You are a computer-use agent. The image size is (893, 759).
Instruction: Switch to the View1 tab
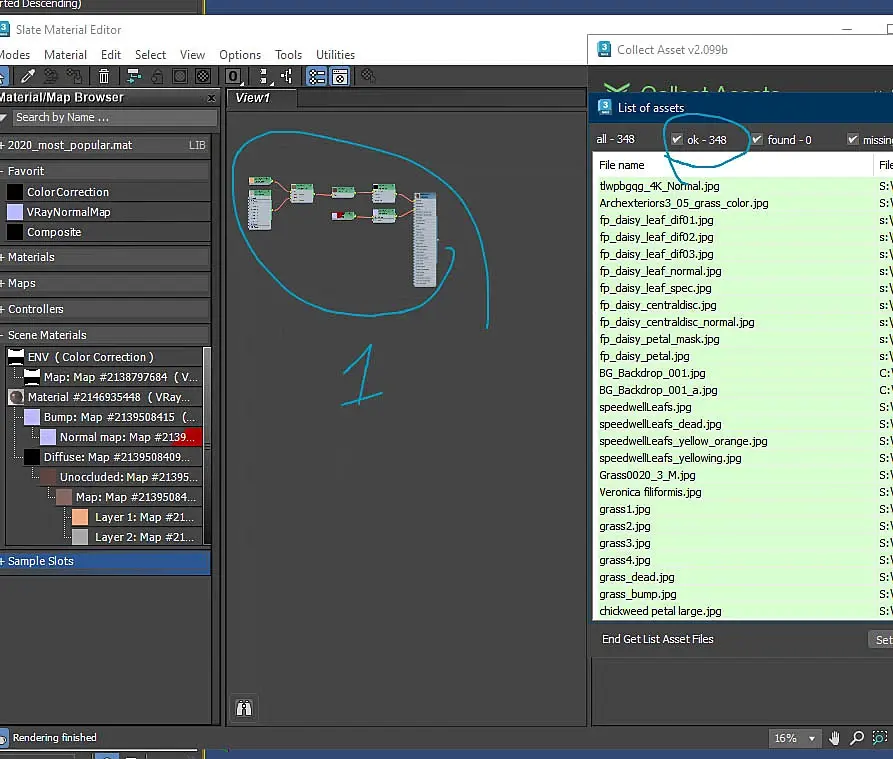253,98
